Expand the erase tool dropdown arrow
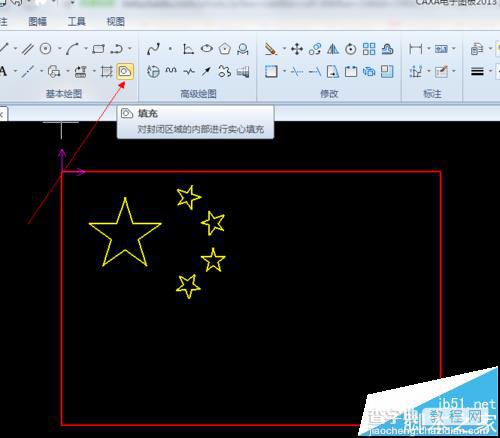Viewport: 500px width, 438px height. tap(284, 49)
